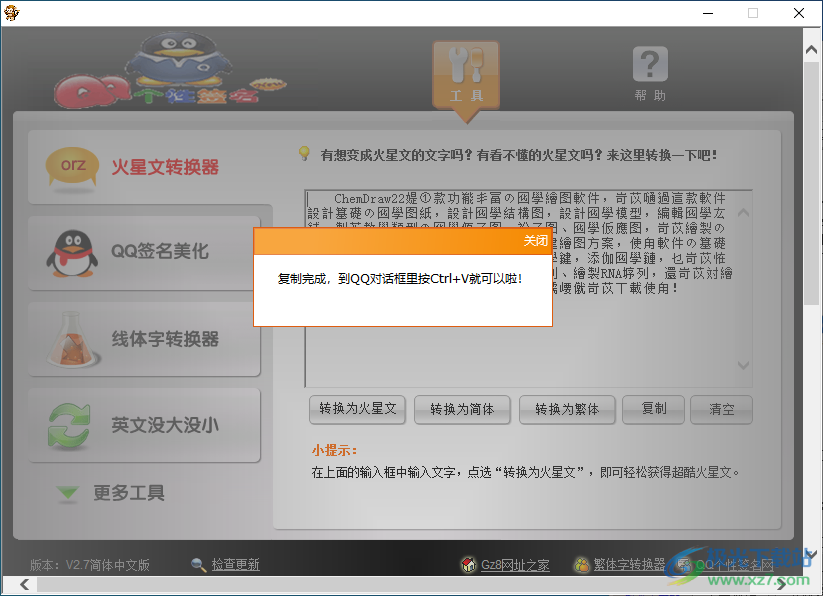Image resolution: width=823 pixels, height=596 pixels.
Task: Click the wrench tools icon
Action: point(466,65)
